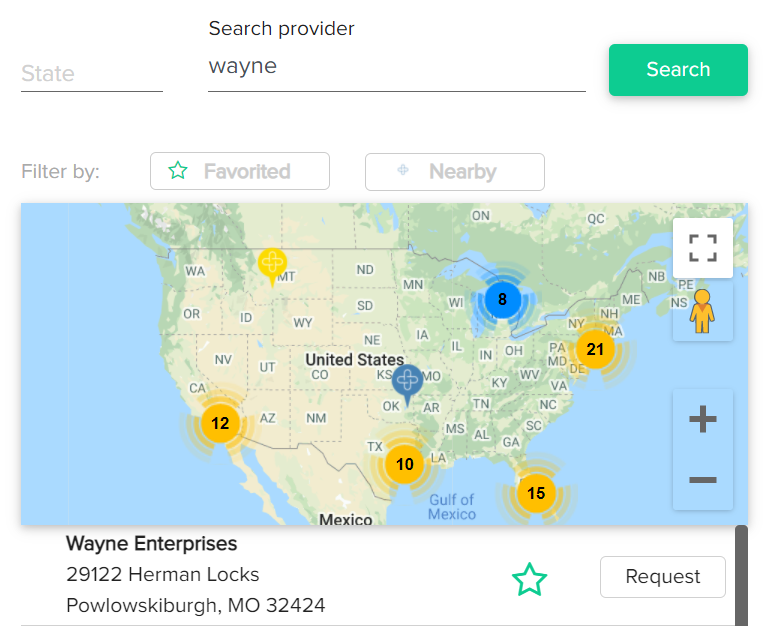This screenshot has height=626, width=763.
Task: Select the Street View pegman icon
Action: pyautogui.click(x=702, y=312)
